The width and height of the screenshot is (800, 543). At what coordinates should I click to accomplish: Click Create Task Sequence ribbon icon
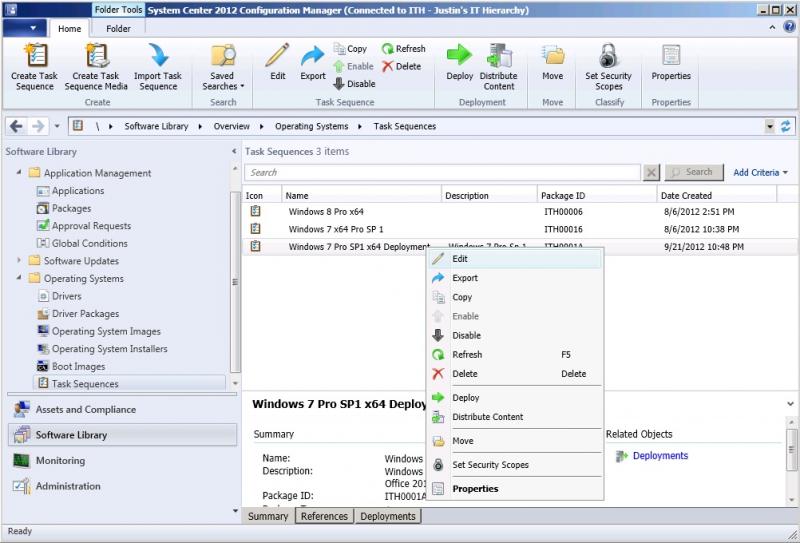pyautogui.click(x=35, y=55)
